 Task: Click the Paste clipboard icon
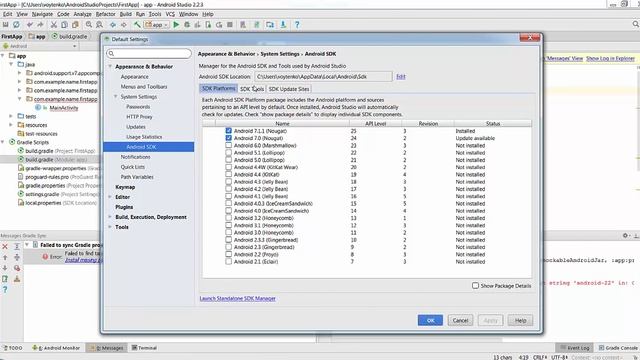(x=75, y=25)
